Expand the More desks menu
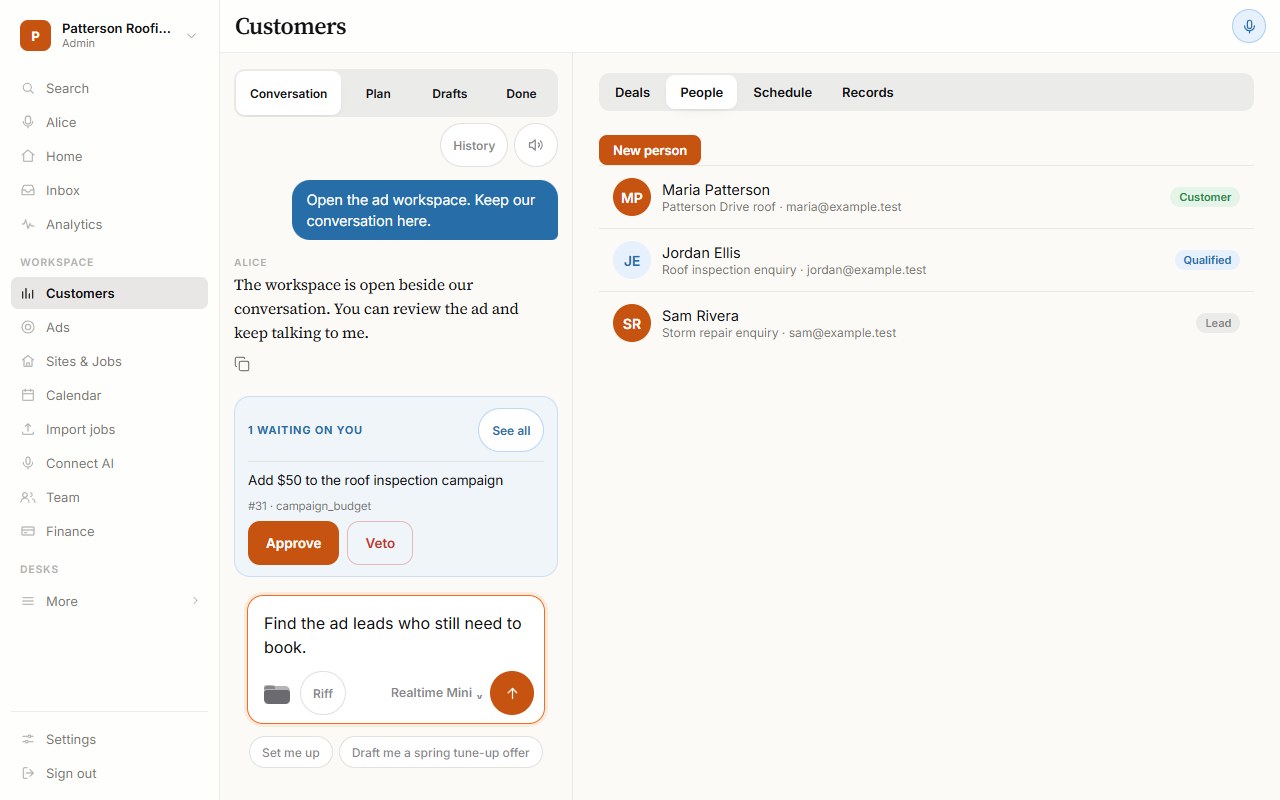 click(109, 601)
